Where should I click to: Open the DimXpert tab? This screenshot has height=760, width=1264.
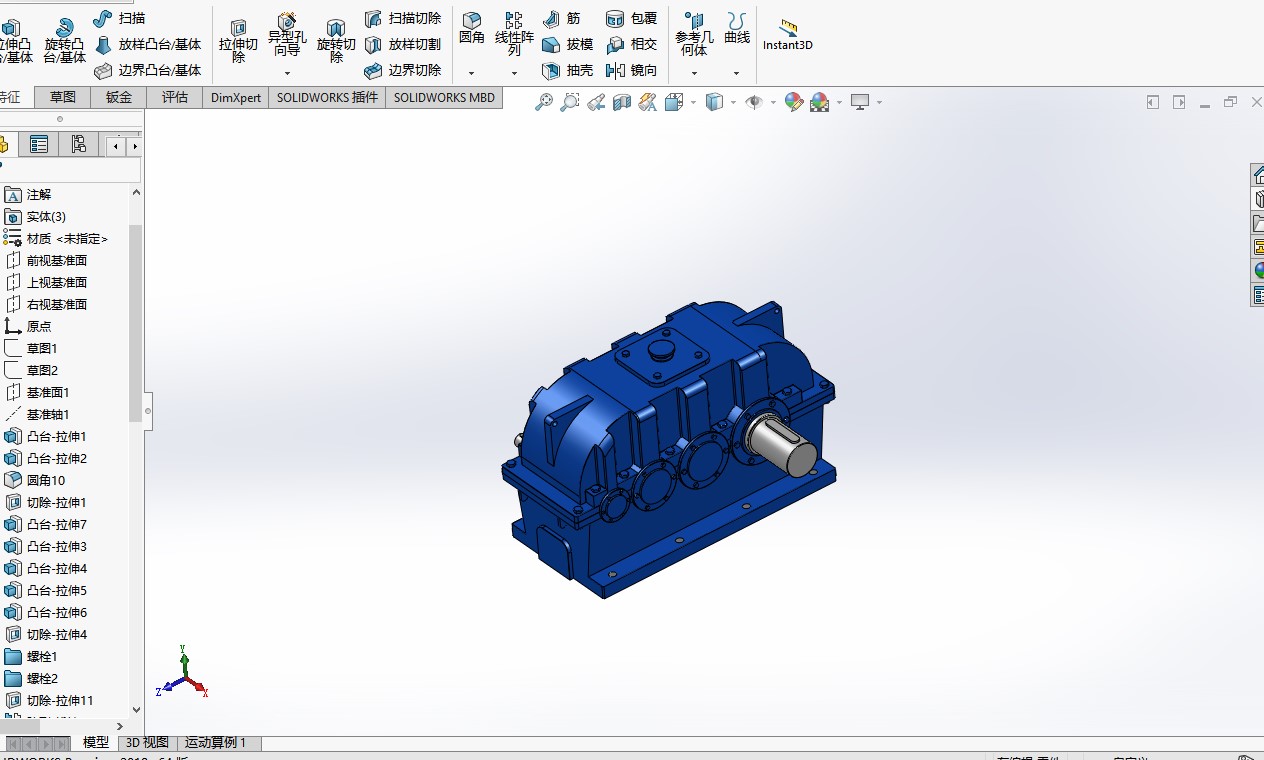(236, 97)
